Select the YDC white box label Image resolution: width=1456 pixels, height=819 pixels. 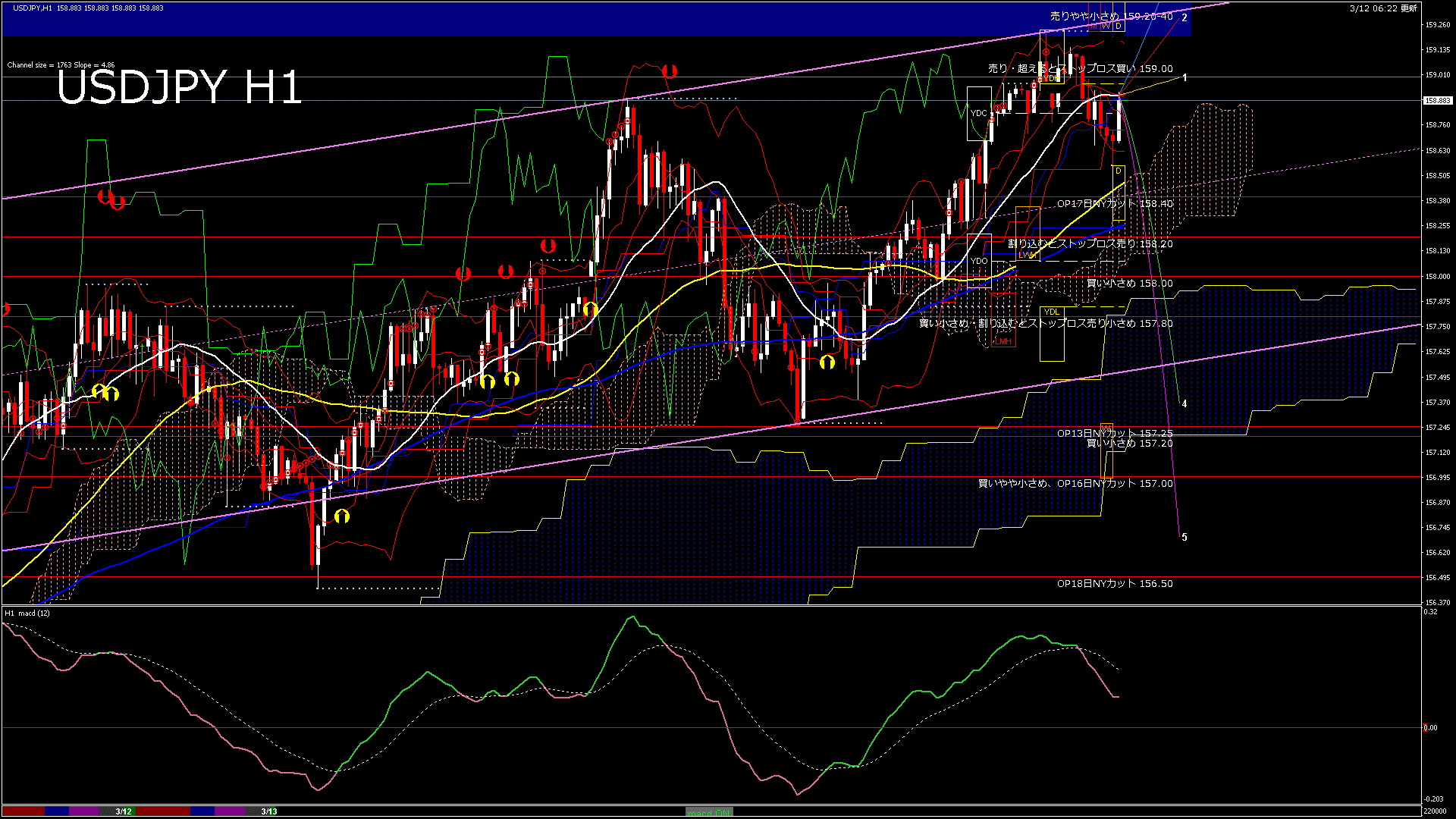tap(978, 113)
